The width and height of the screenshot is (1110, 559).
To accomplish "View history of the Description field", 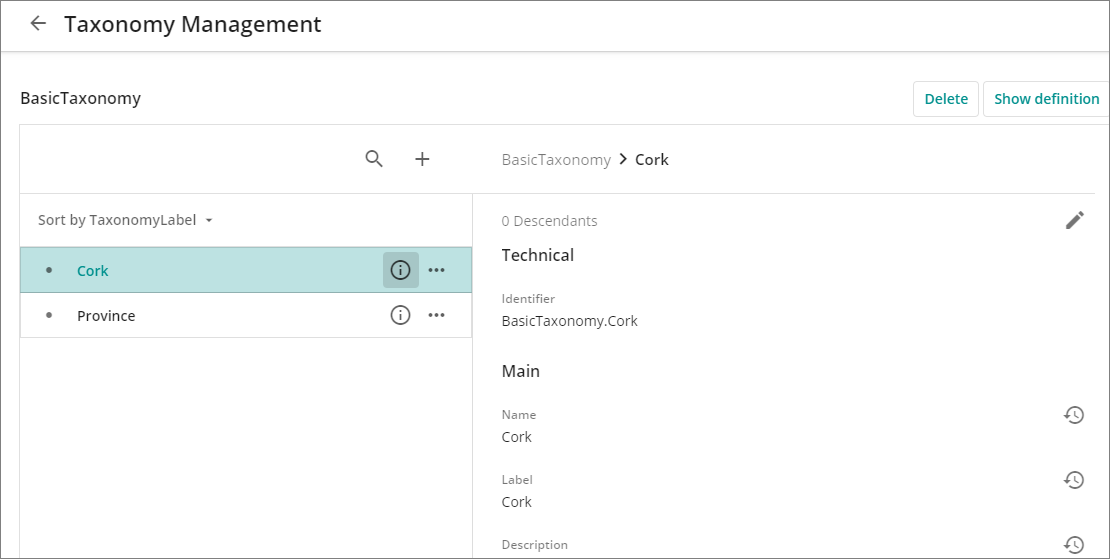I will pyautogui.click(x=1073, y=545).
